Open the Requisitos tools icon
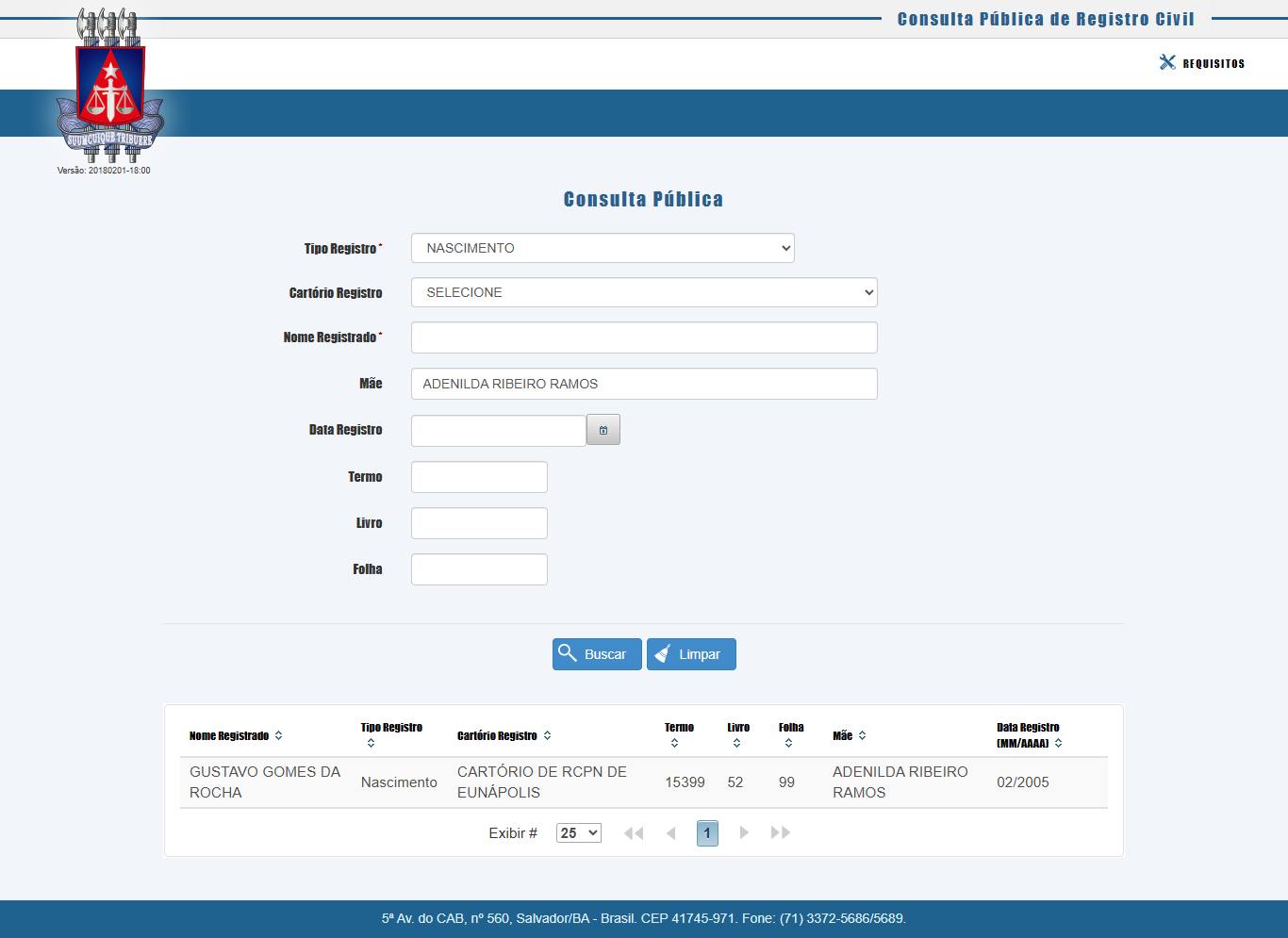The height and width of the screenshot is (938, 1288). (x=1167, y=62)
